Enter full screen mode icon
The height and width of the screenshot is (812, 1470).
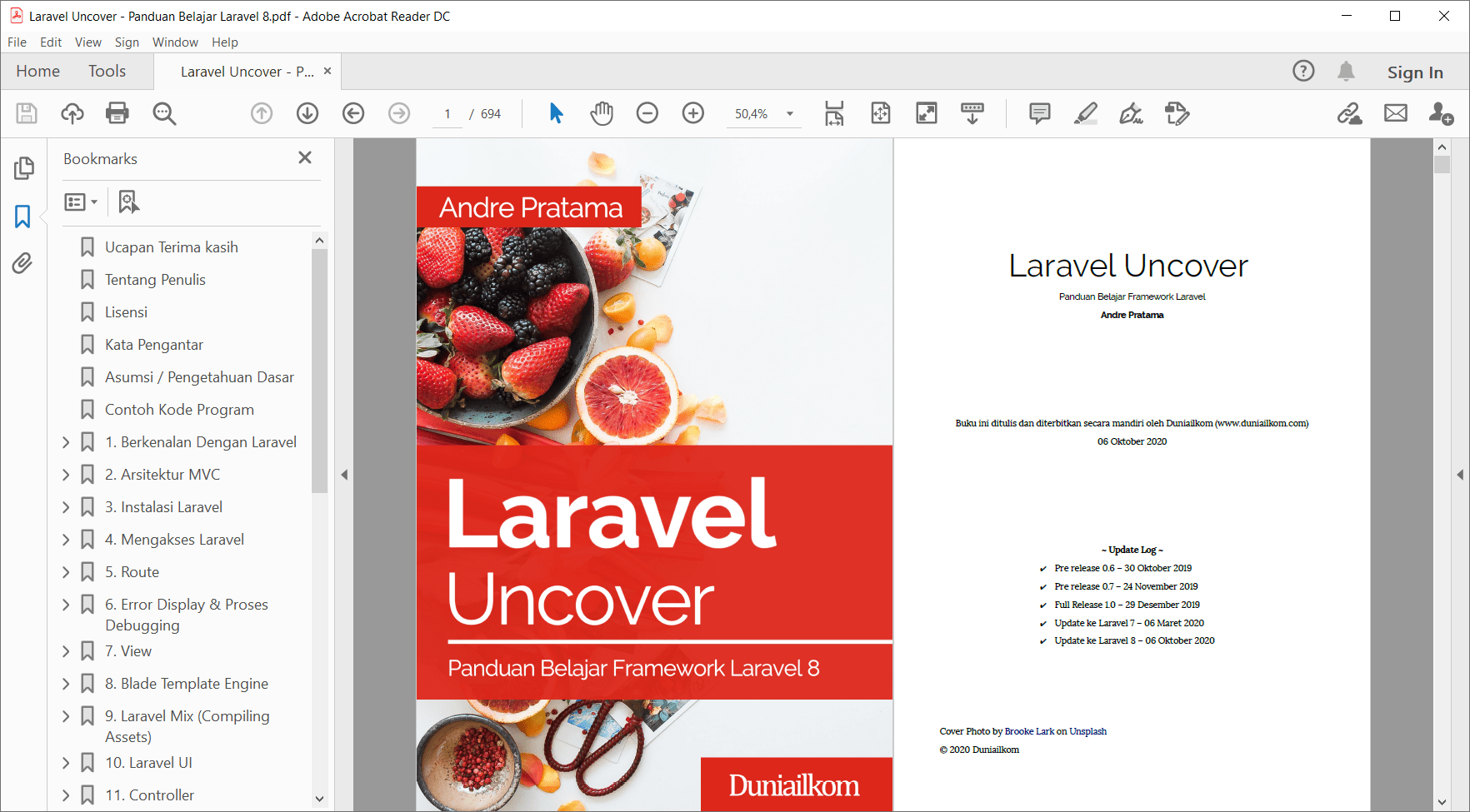pyautogui.click(x=927, y=113)
